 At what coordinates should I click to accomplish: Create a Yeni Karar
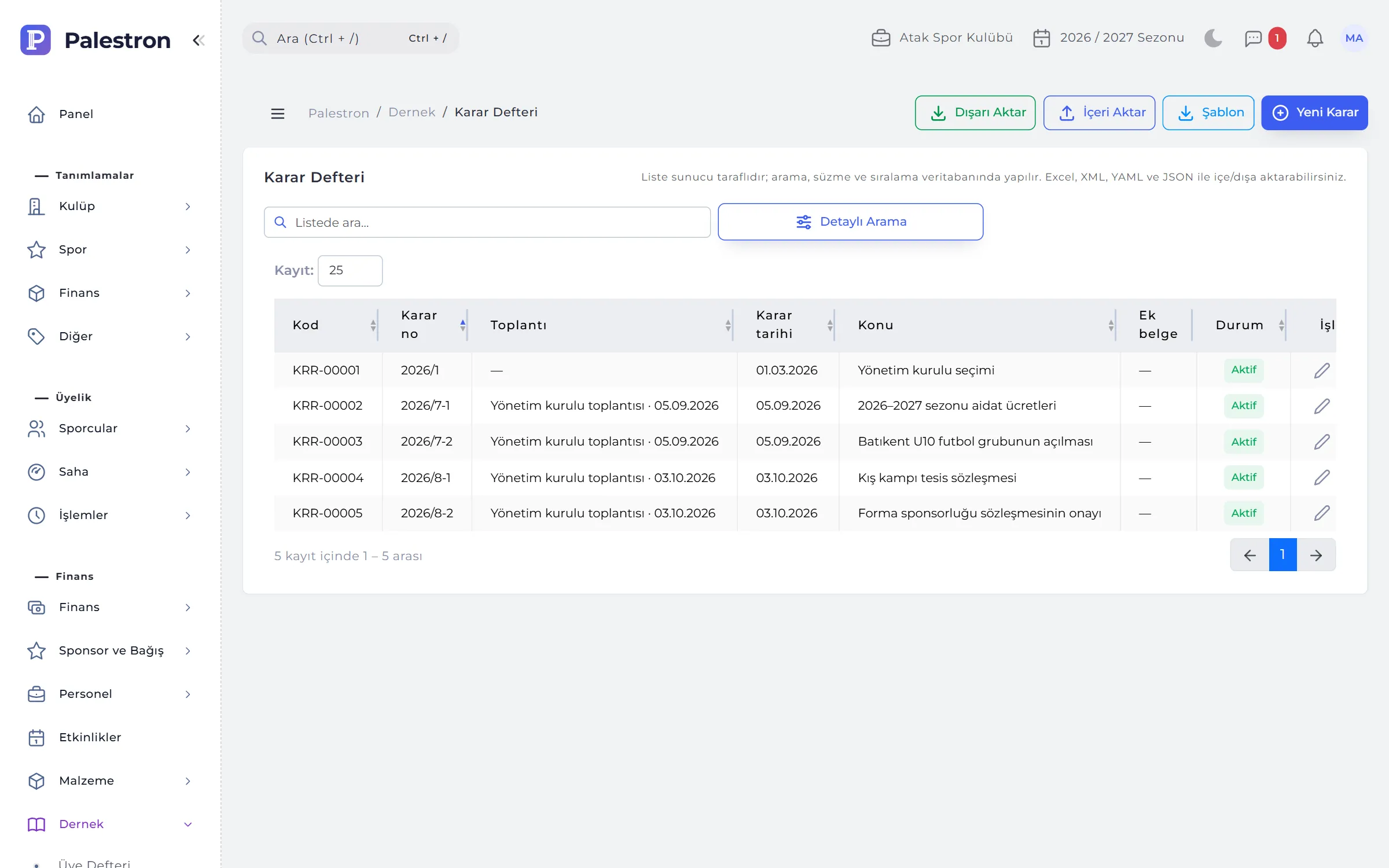click(x=1314, y=113)
